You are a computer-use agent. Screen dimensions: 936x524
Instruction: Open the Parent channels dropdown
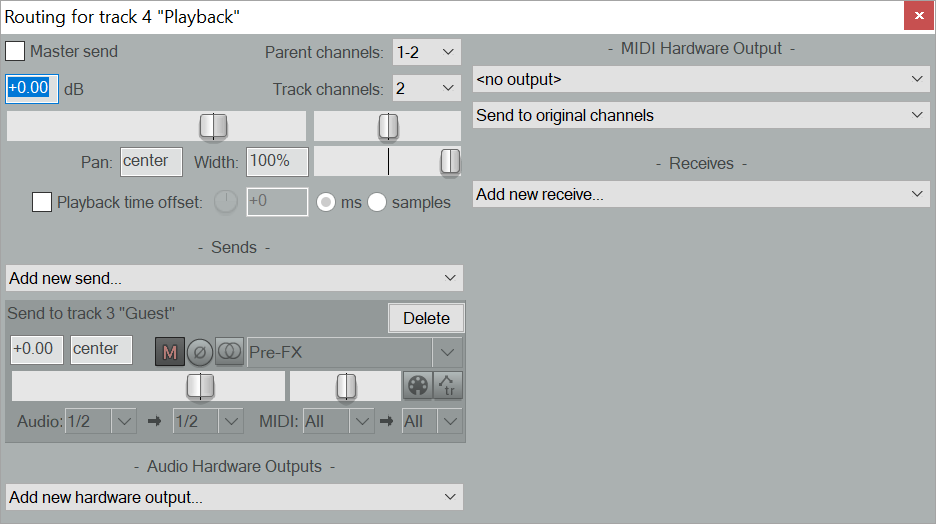pyautogui.click(x=426, y=52)
